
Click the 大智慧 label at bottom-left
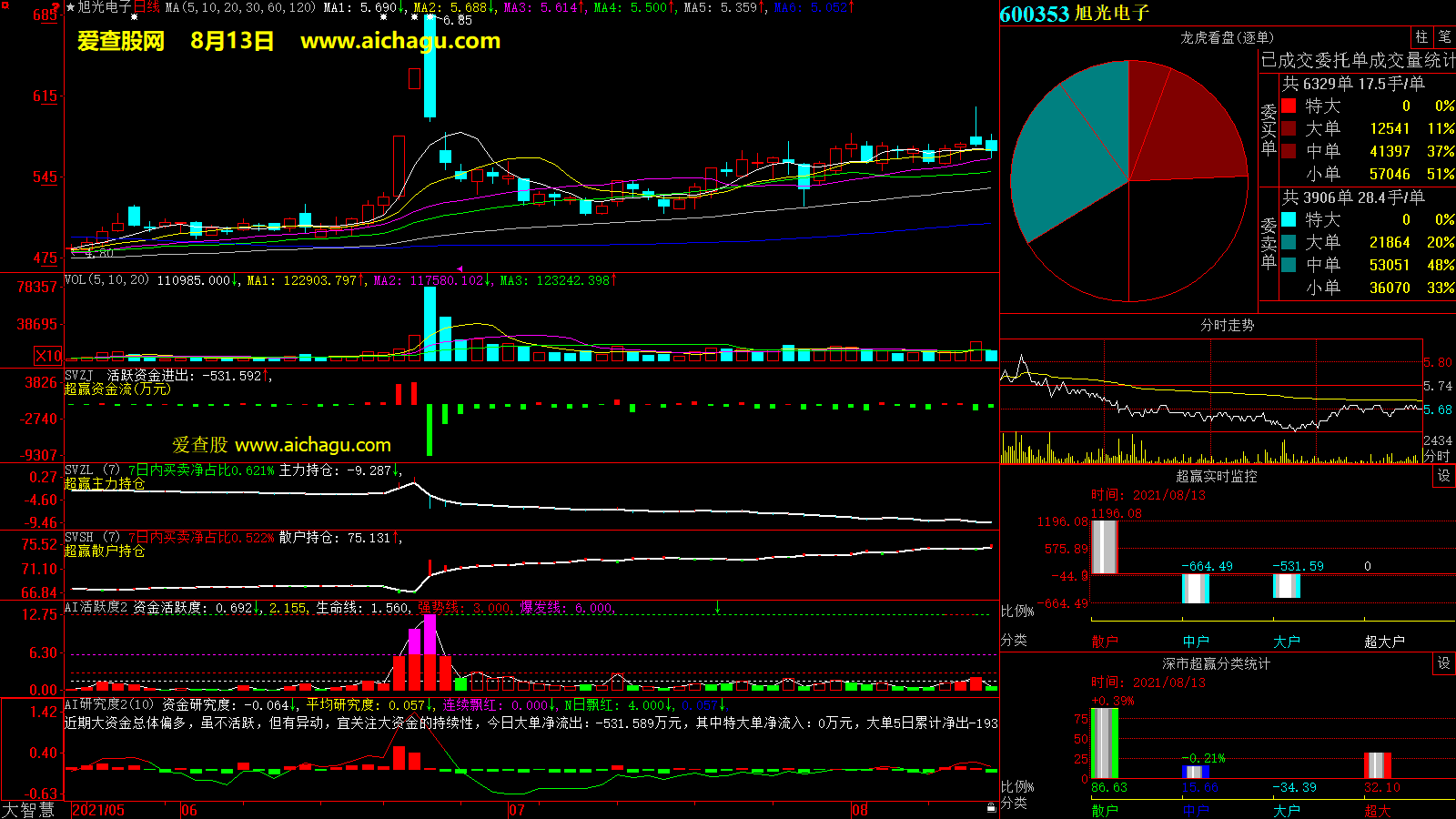pyautogui.click(x=29, y=810)
